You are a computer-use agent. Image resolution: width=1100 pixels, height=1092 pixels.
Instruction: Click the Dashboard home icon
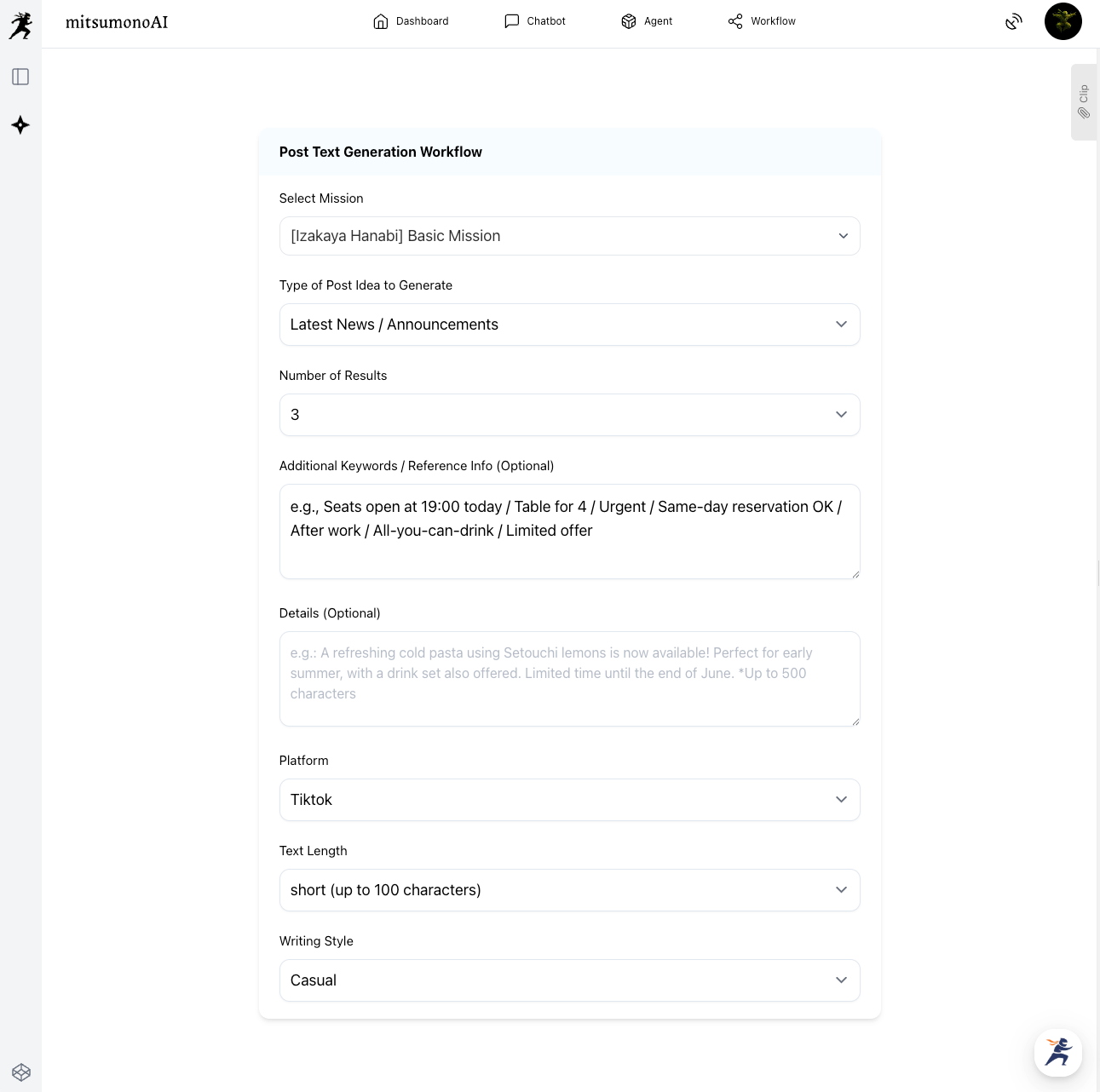(381, 21)
